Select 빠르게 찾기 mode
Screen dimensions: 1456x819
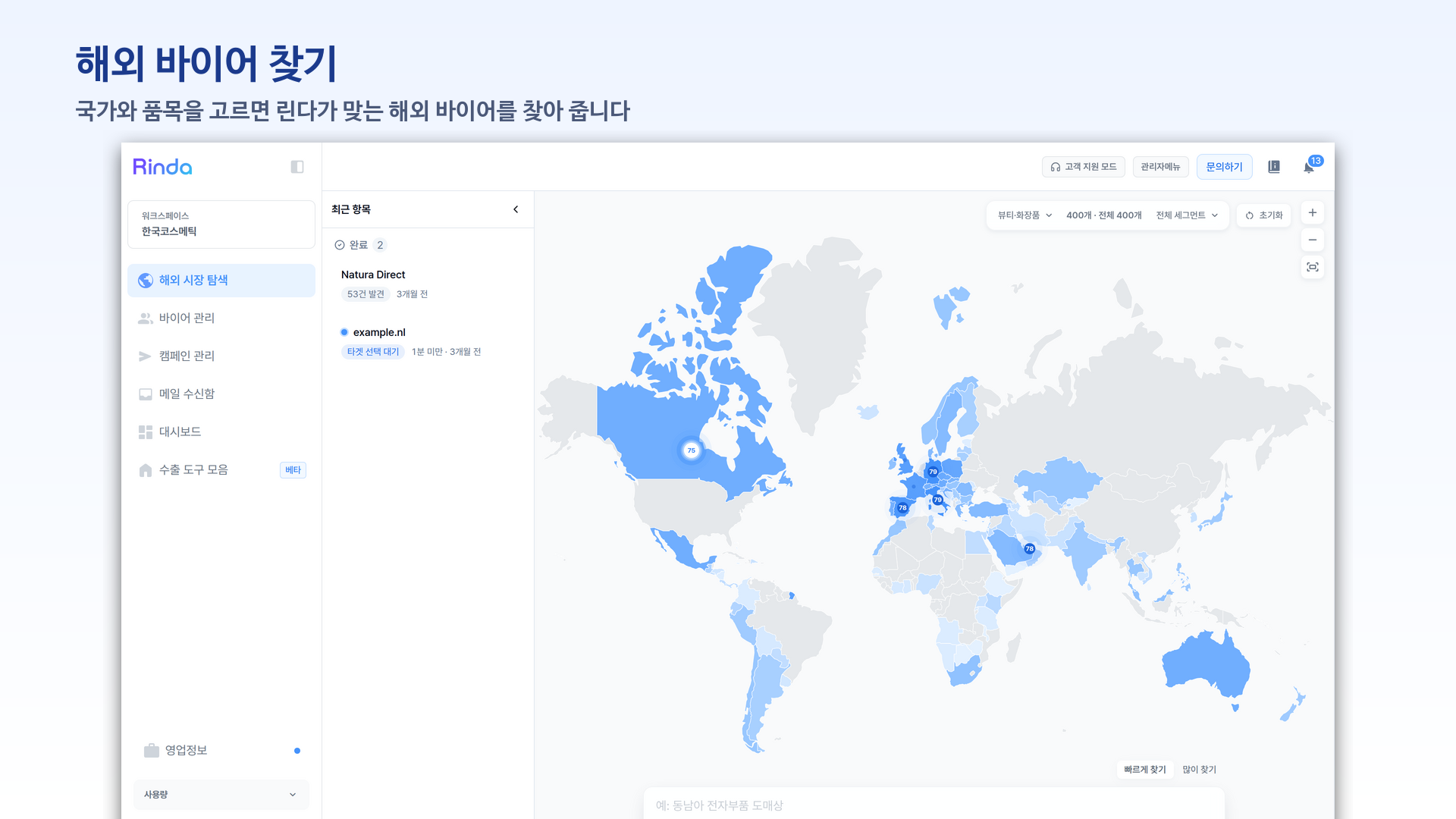[x=1145, y=770]
